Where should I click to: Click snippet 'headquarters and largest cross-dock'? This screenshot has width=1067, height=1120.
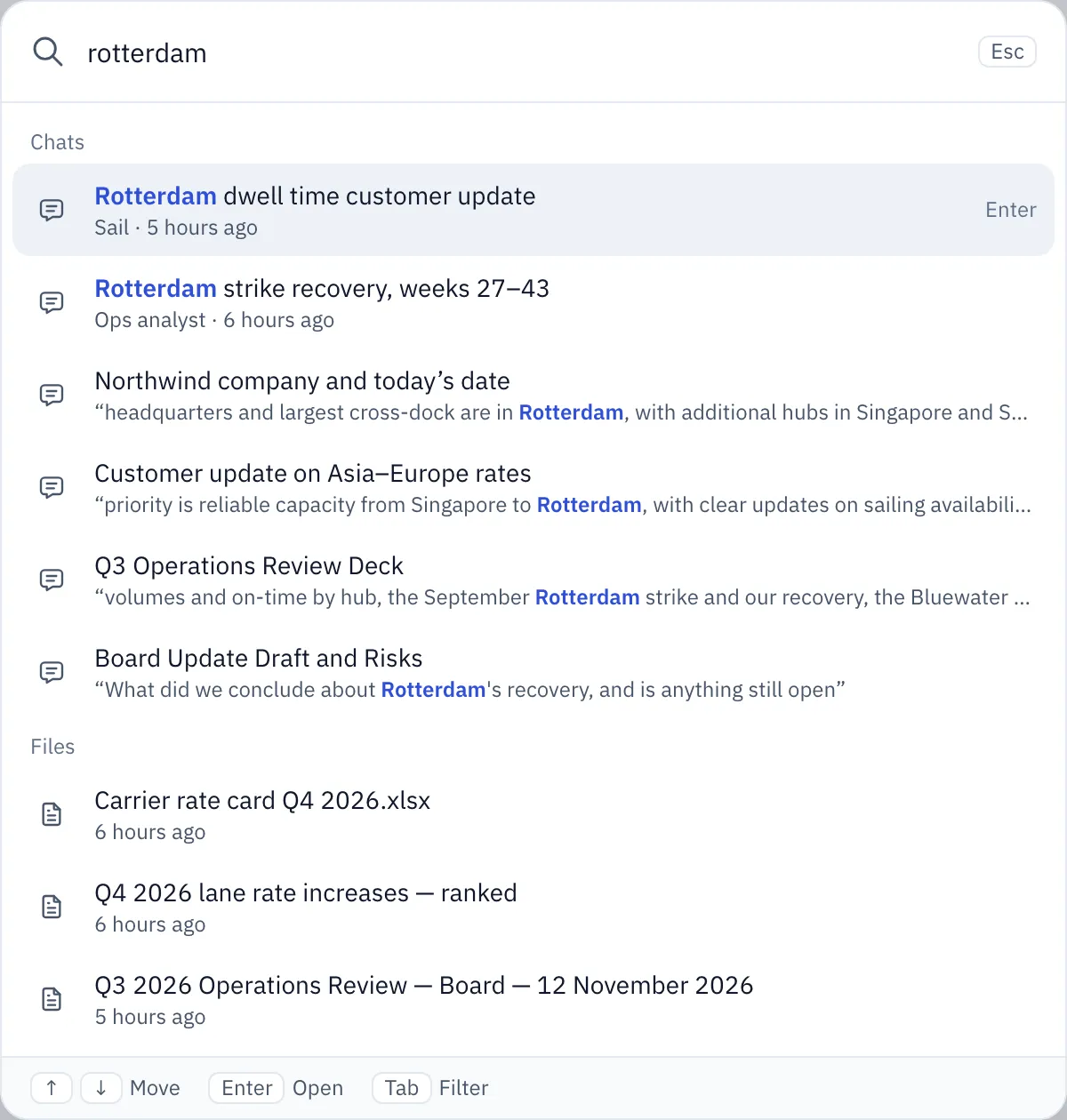pos(561,412)
